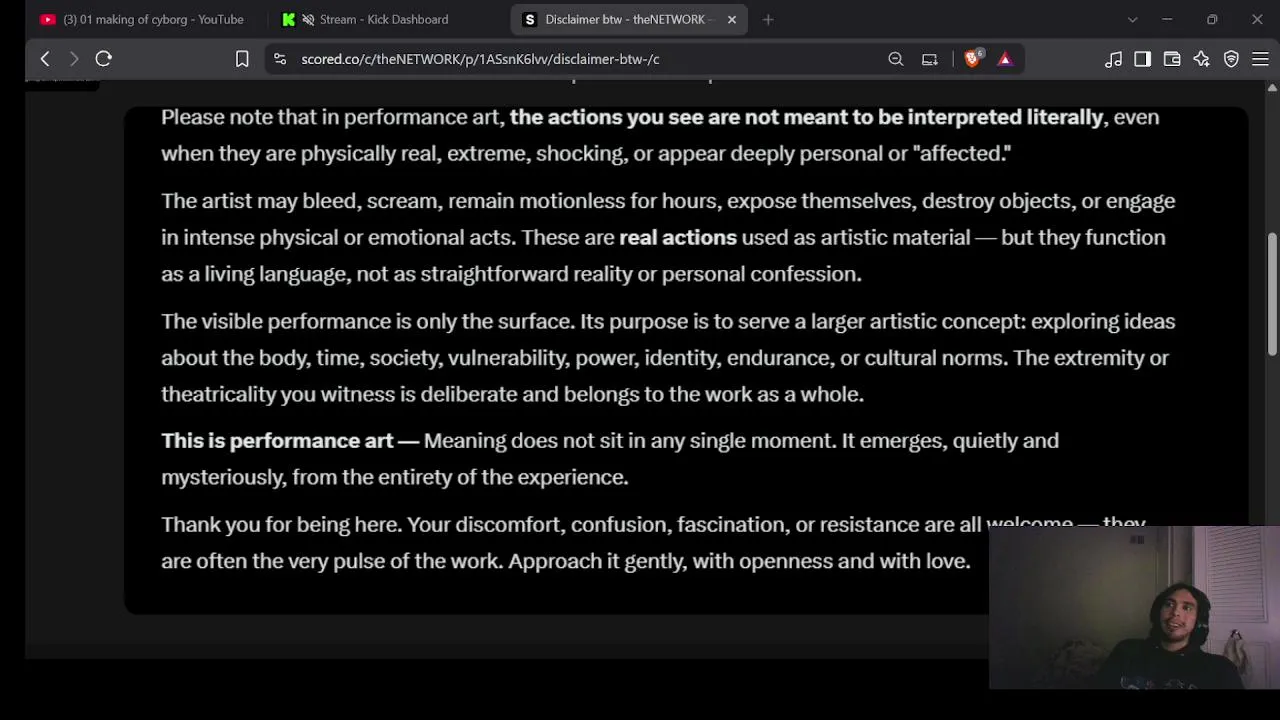Viewport: 1280px width, 720px height.
Task: Go back to the previous page
Action: pos(45,59)
